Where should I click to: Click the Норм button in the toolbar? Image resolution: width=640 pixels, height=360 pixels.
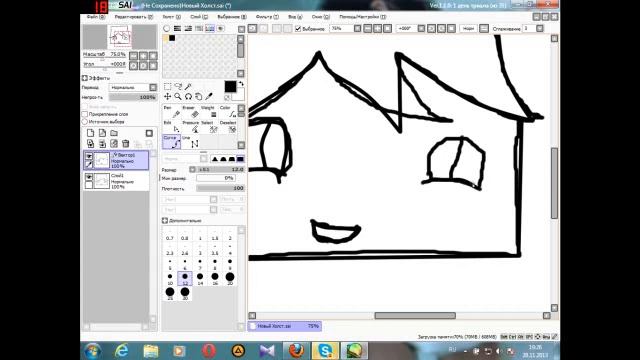[x=468, y=29]
